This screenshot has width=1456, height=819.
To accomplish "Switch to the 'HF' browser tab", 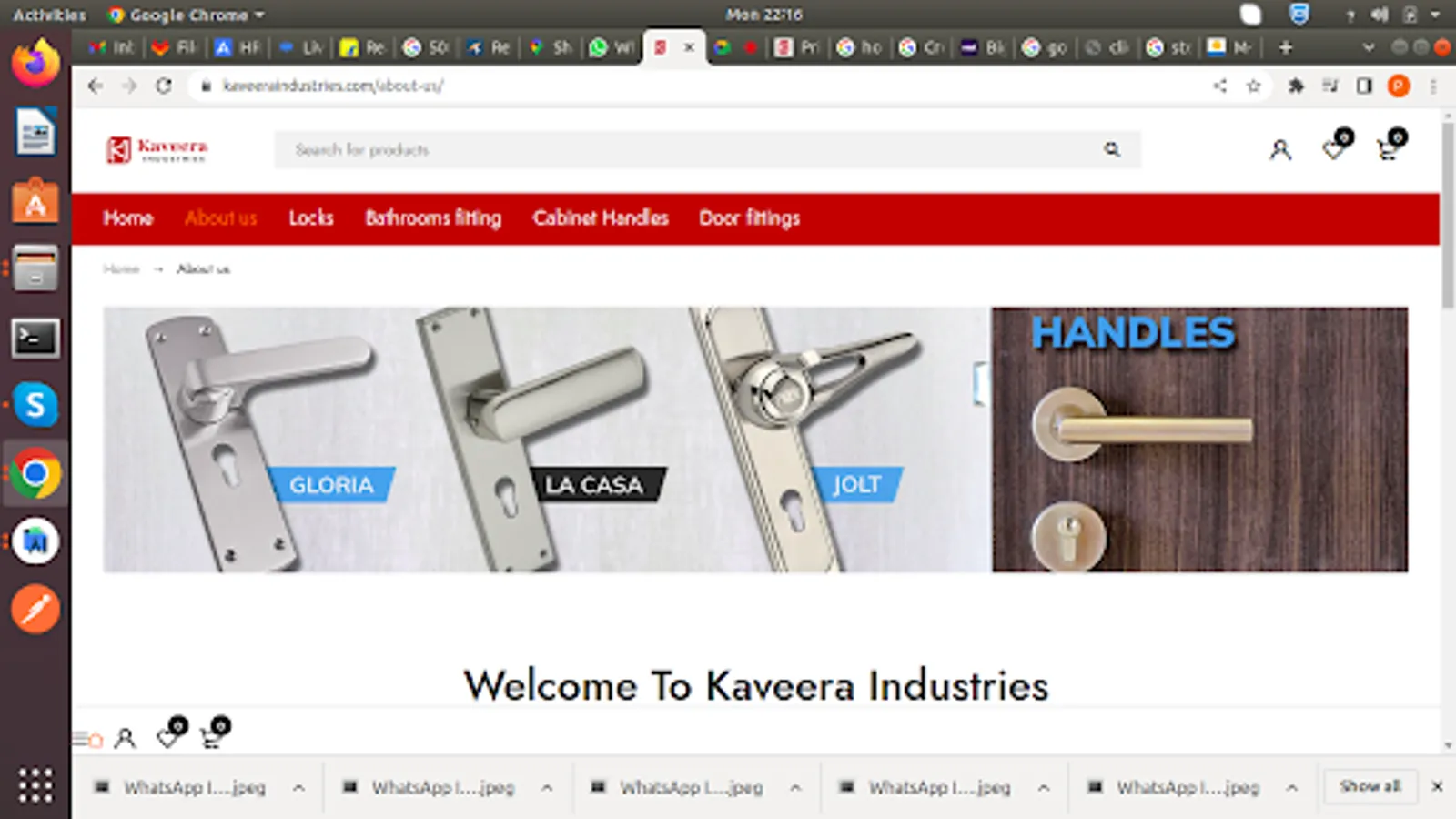I will [x=238, y=47].
